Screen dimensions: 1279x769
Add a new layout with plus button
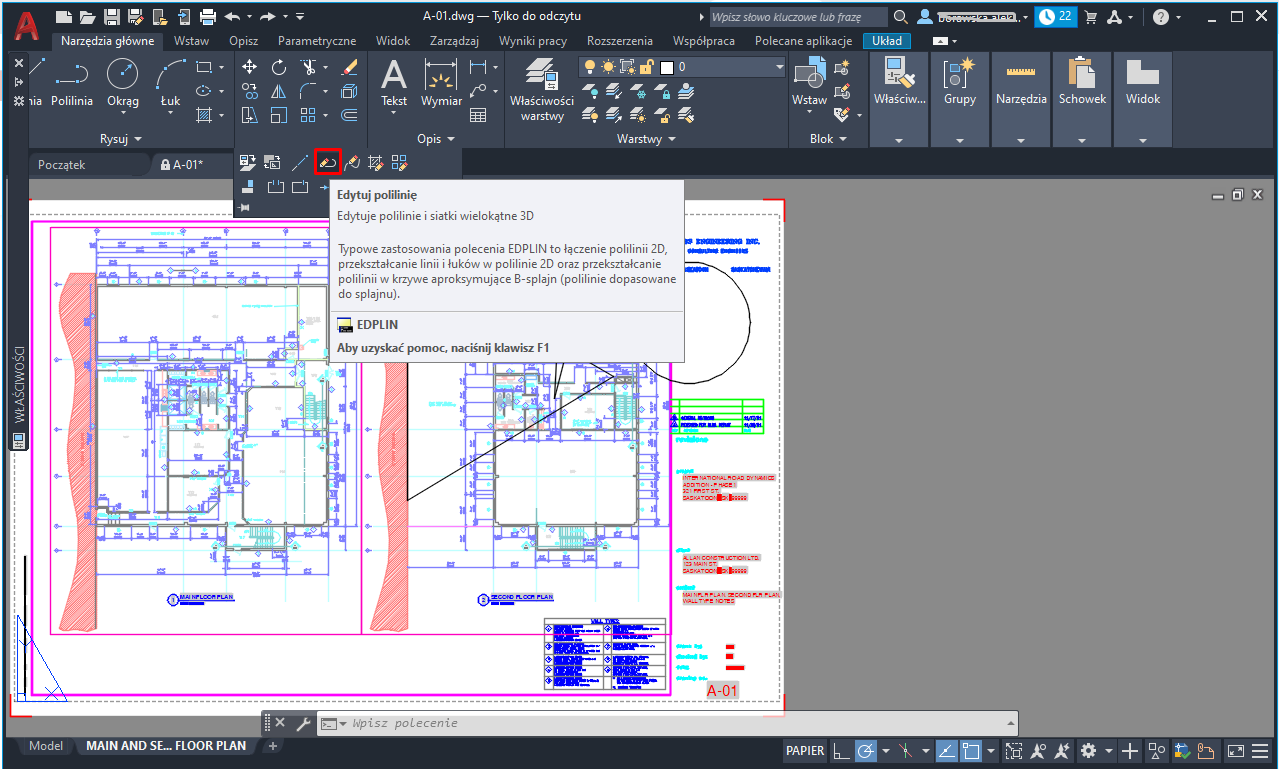(273, 746)
